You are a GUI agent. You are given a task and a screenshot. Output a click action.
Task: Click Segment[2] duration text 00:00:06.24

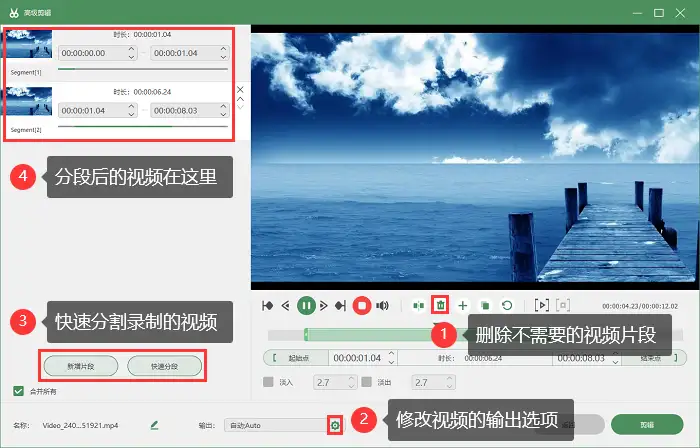152,92
